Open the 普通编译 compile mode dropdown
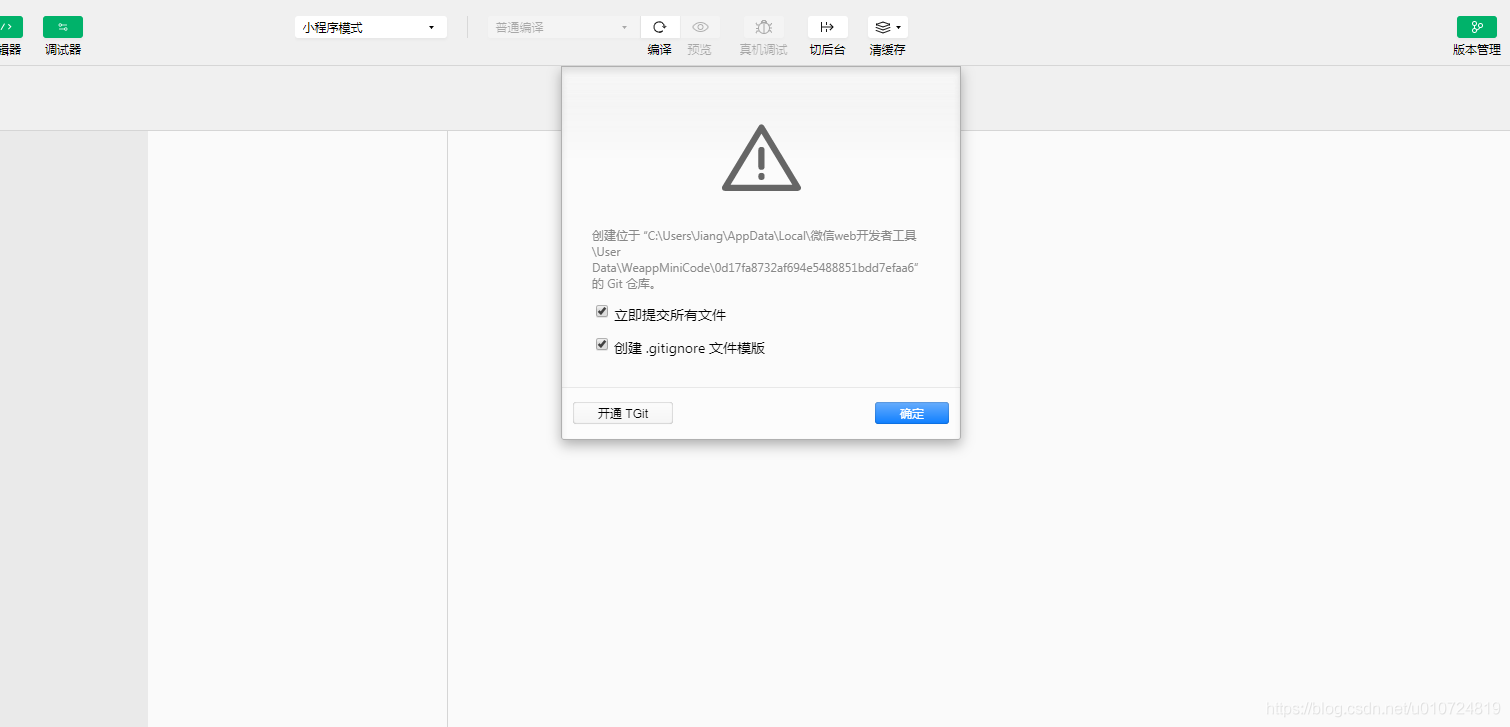Viewport: 1510px width, 727px height. point(563,27)
